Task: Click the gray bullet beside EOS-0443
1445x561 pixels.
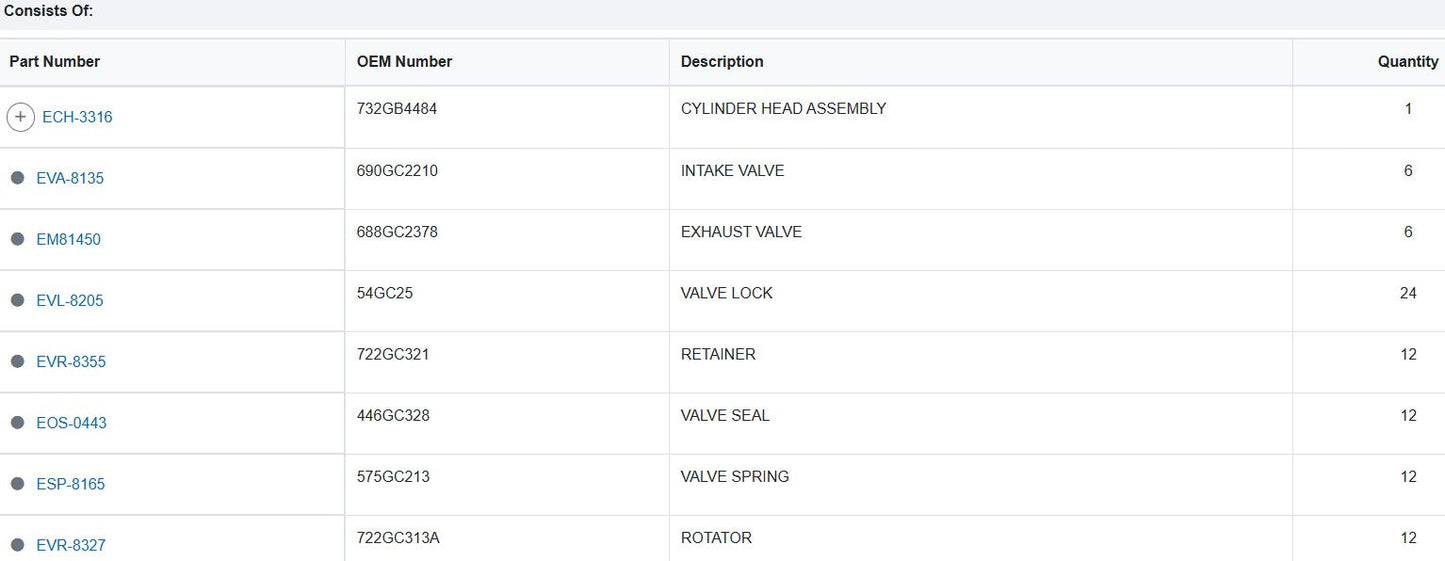Action: pos(17,422)
